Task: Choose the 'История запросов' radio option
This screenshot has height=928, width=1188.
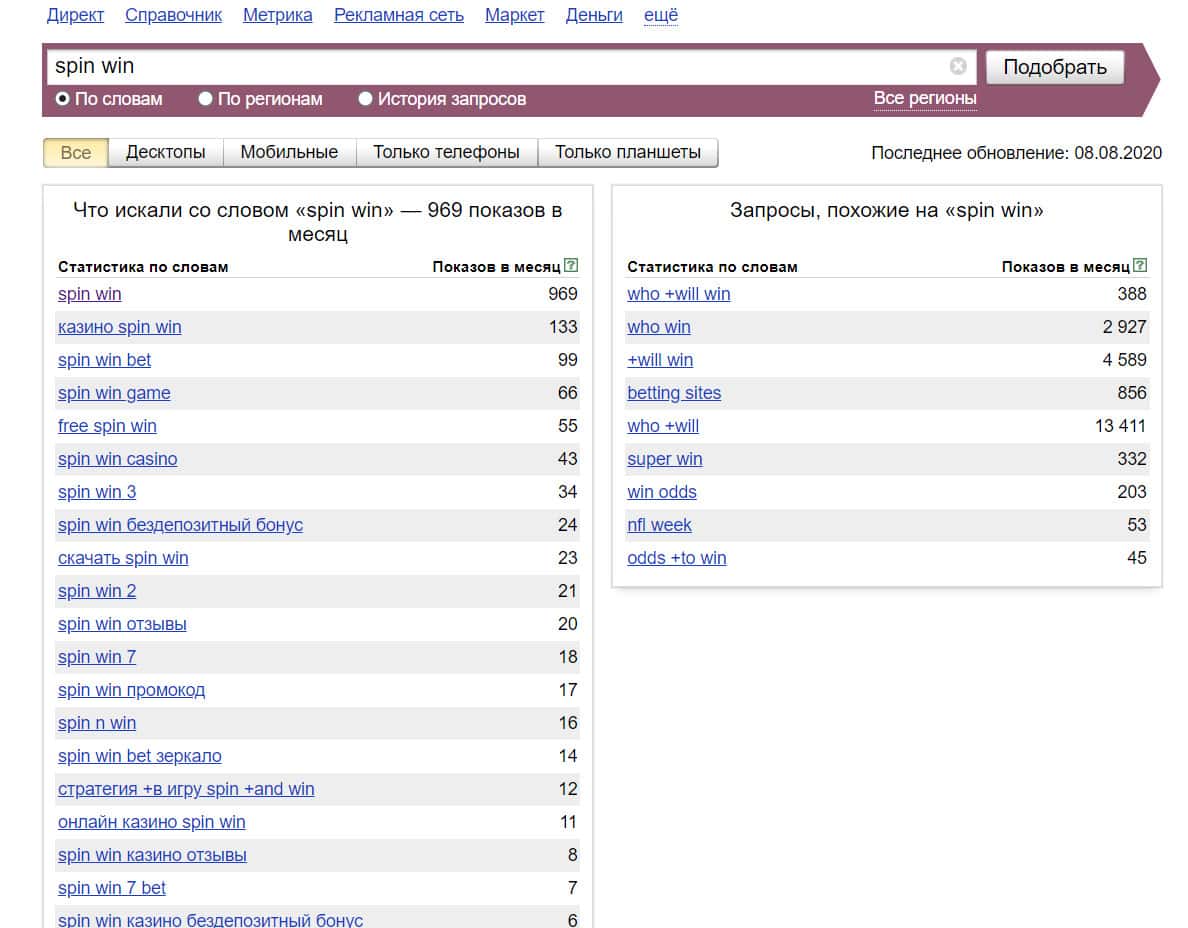Action: (x=366, y=99)
